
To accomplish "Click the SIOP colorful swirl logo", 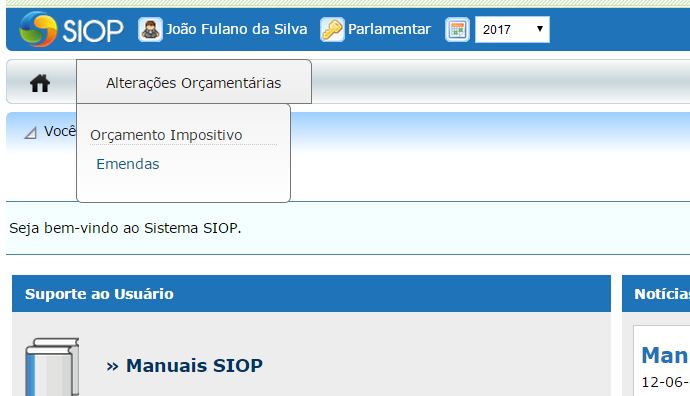I will tap(38, 29).
